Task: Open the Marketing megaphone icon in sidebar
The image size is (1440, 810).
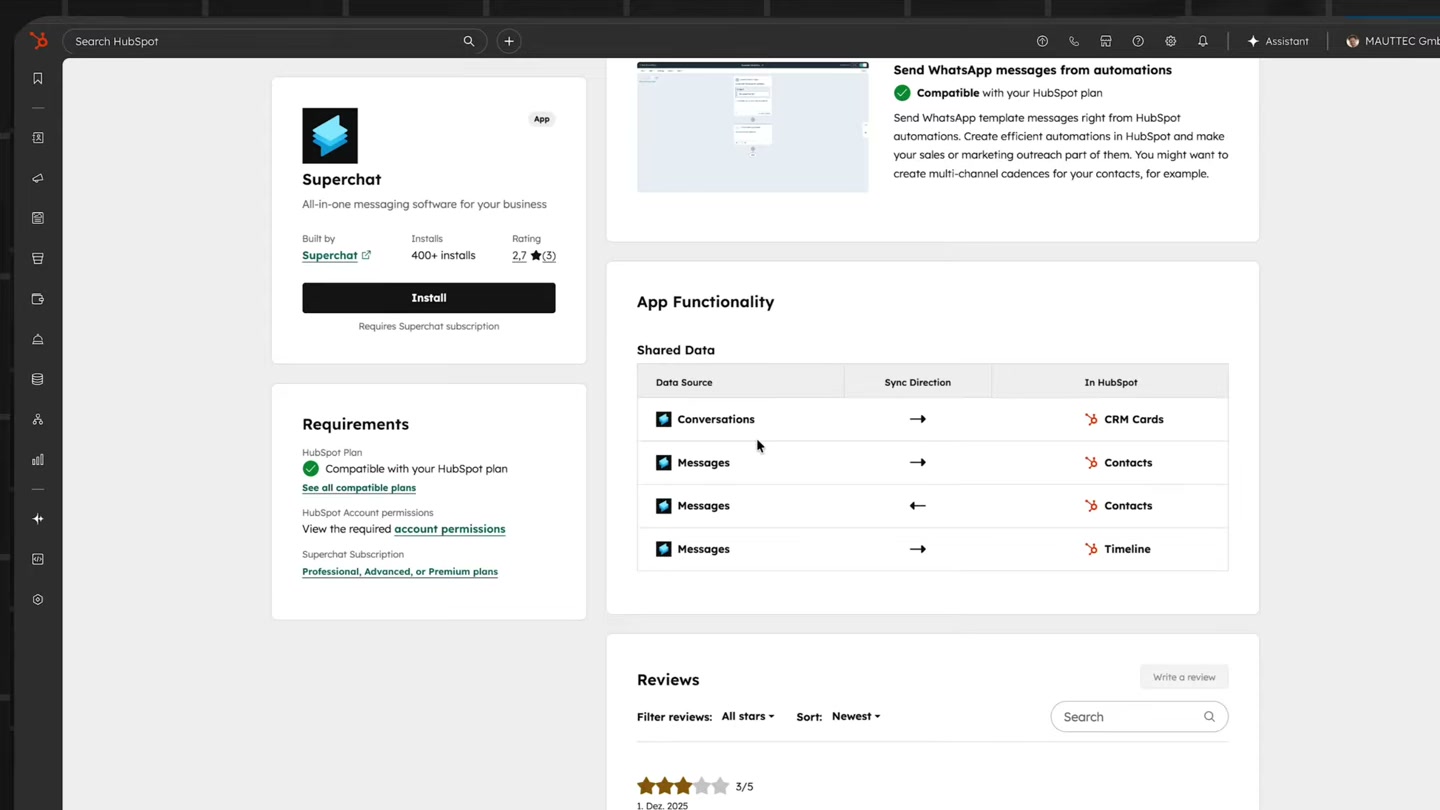Action: click(38, 178)
